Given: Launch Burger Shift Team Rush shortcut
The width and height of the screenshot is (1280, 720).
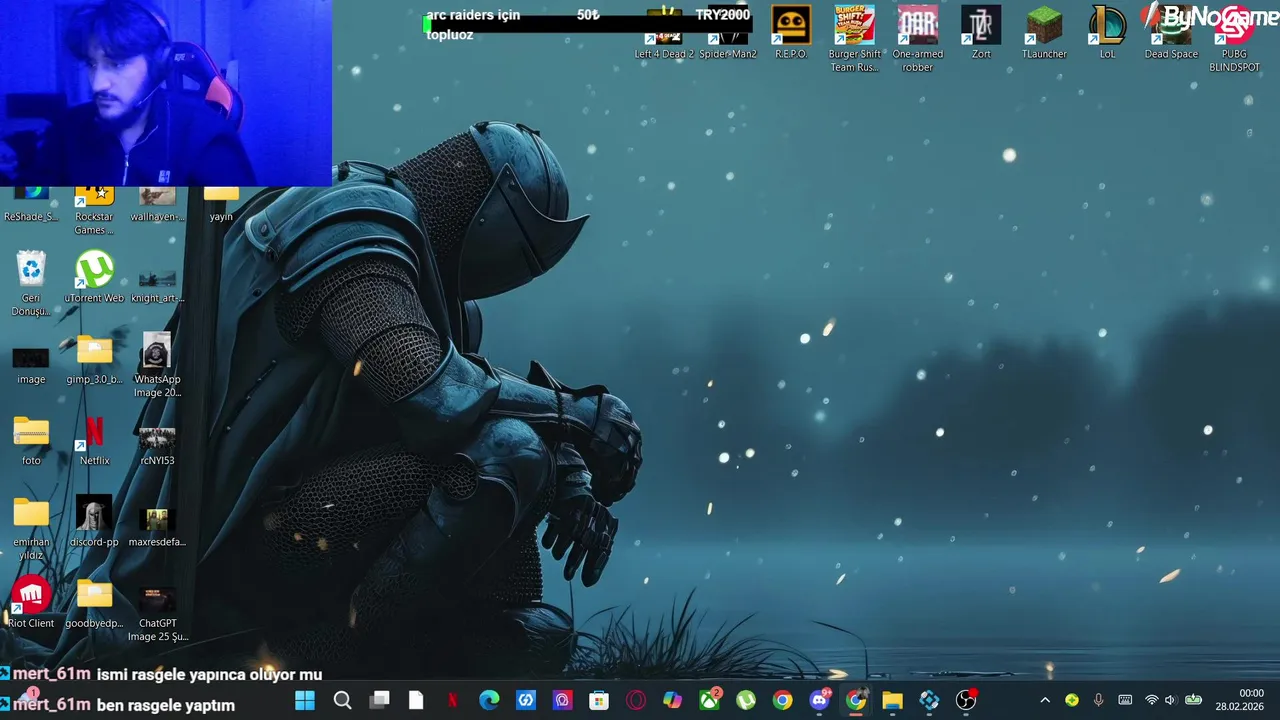Looking at the screenshot, I should point(855,38).
